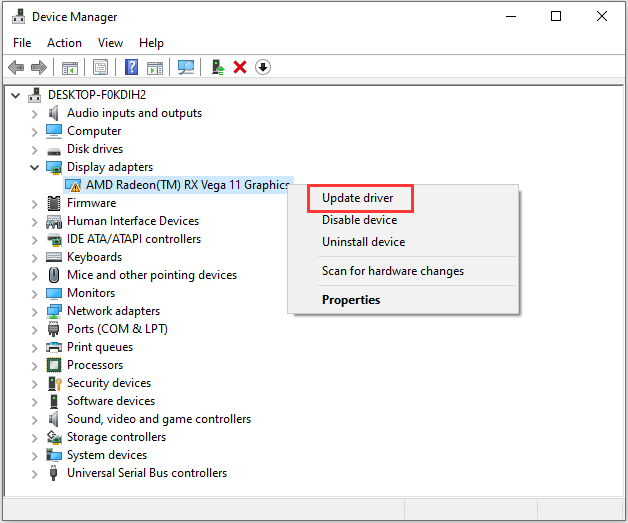This screenshot has height=523, width=628.
Task: Click Scan for hardware changes monitor icon
Action: 186,67
